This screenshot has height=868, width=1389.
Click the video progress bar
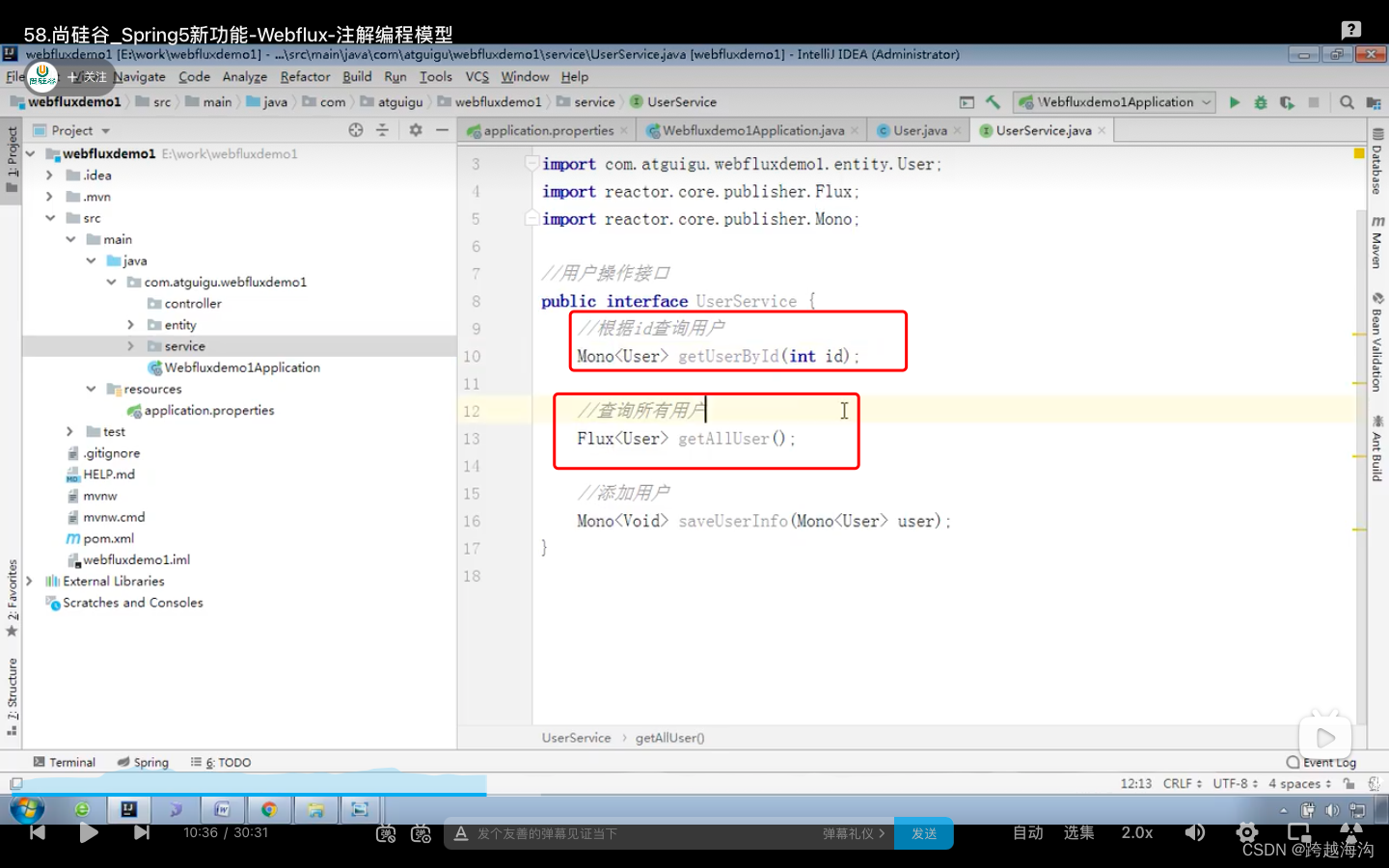(x=694, y=795)
